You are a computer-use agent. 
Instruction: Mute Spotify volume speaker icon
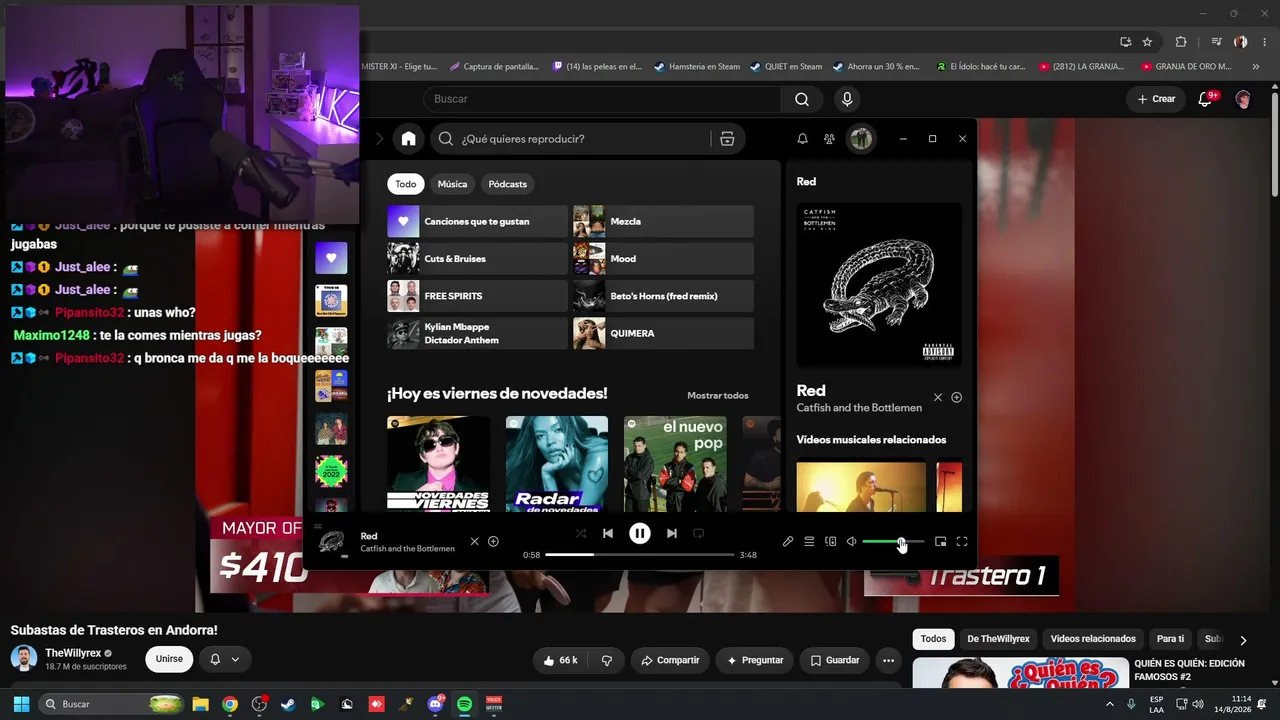(851, 541)
